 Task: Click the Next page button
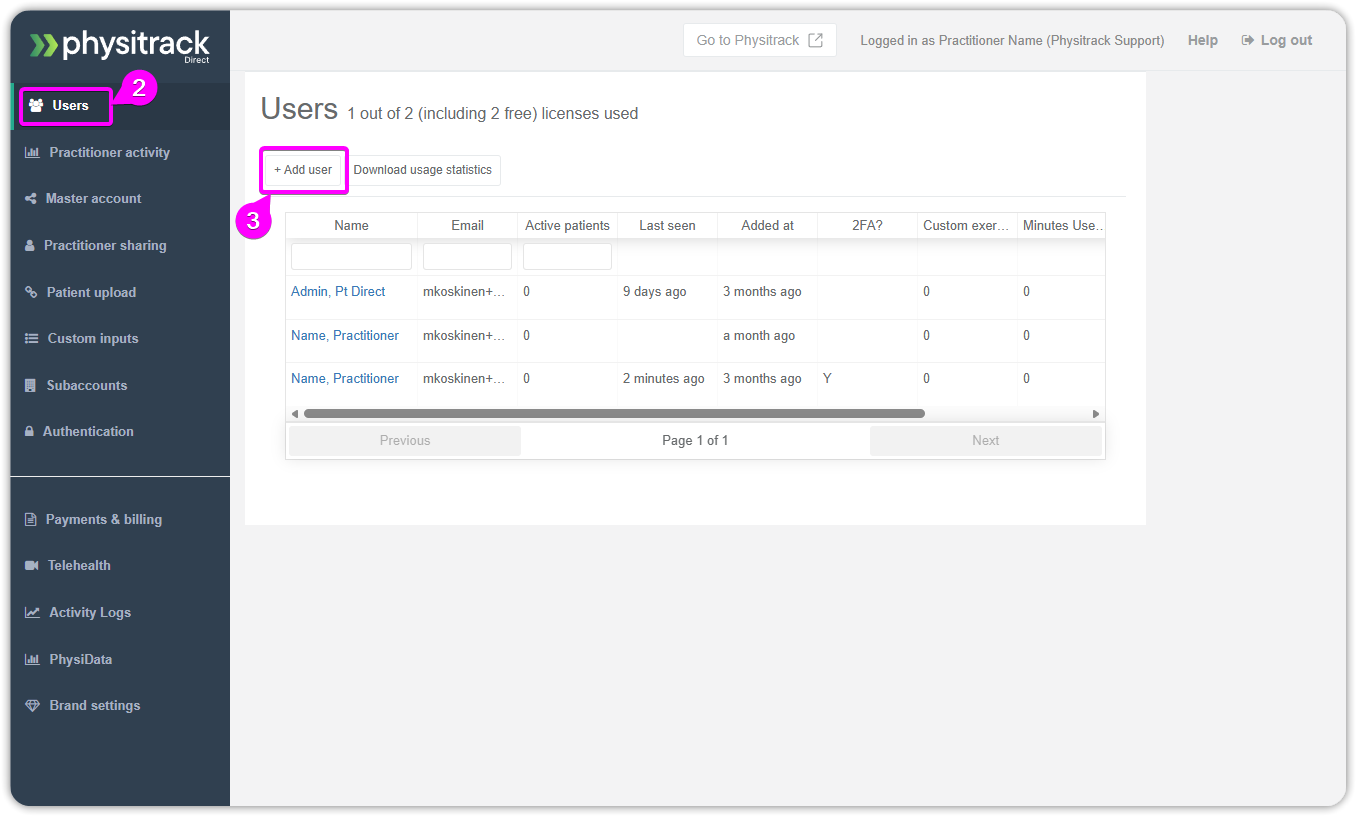click(986, 441)
